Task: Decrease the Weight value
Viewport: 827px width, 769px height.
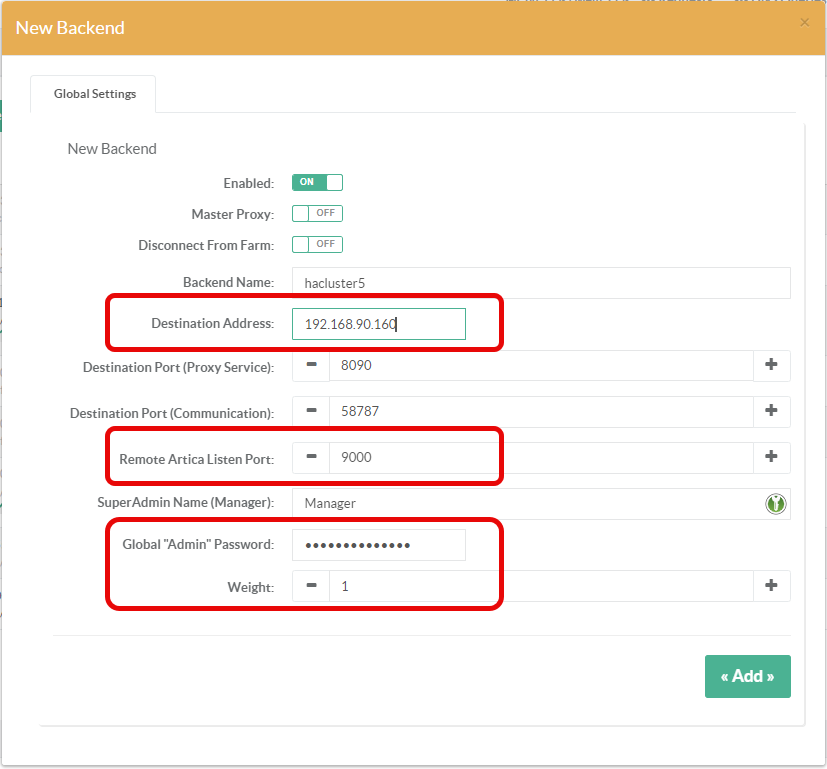Action: [311, 586]
